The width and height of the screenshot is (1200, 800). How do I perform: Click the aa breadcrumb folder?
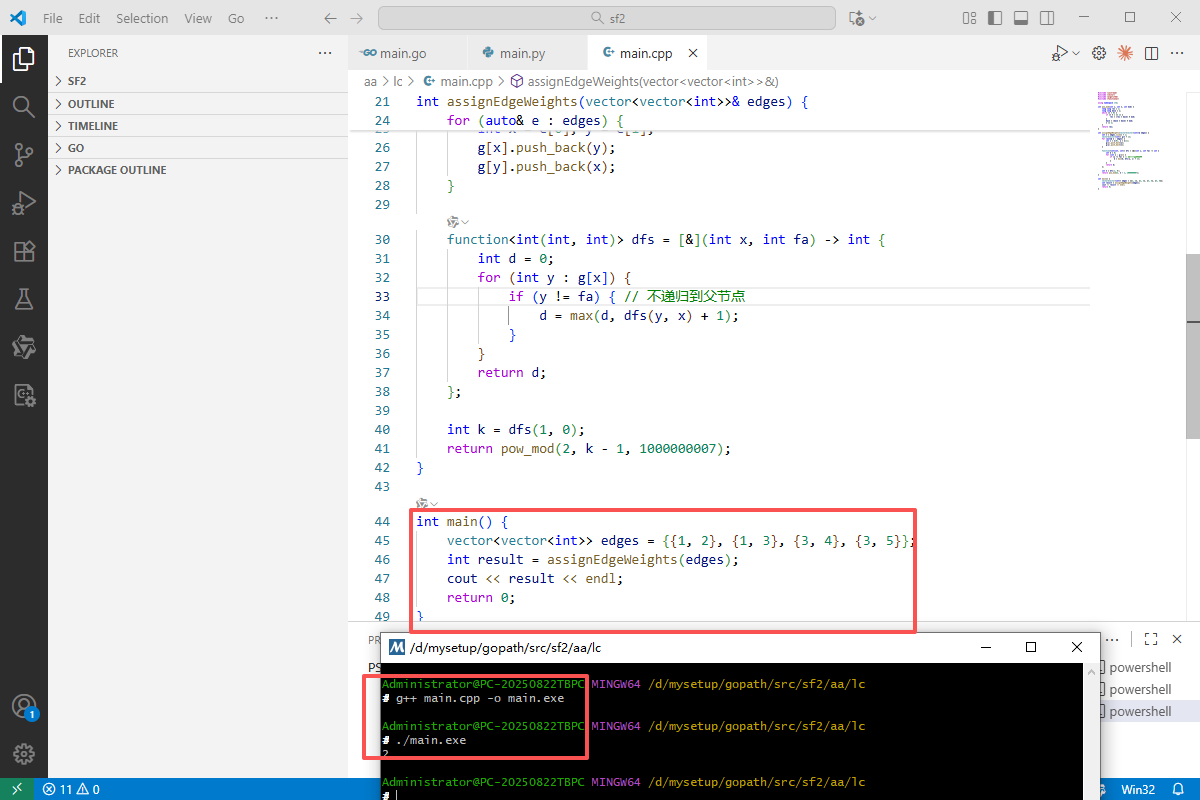click(370, 81)
